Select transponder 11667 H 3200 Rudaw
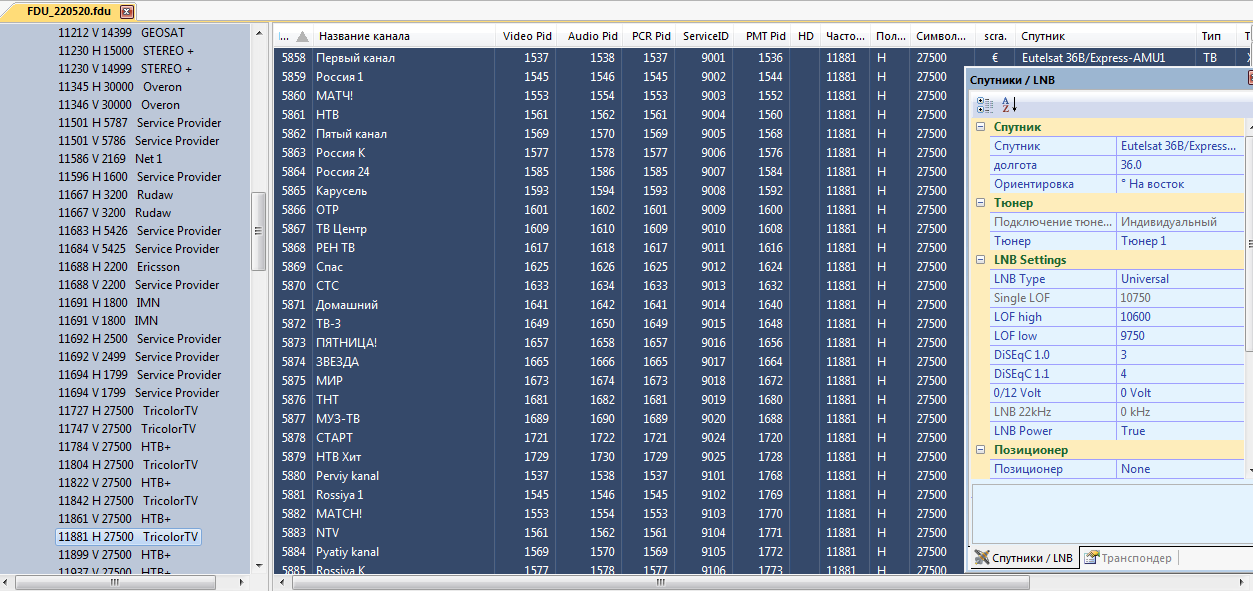 point(115,195)
